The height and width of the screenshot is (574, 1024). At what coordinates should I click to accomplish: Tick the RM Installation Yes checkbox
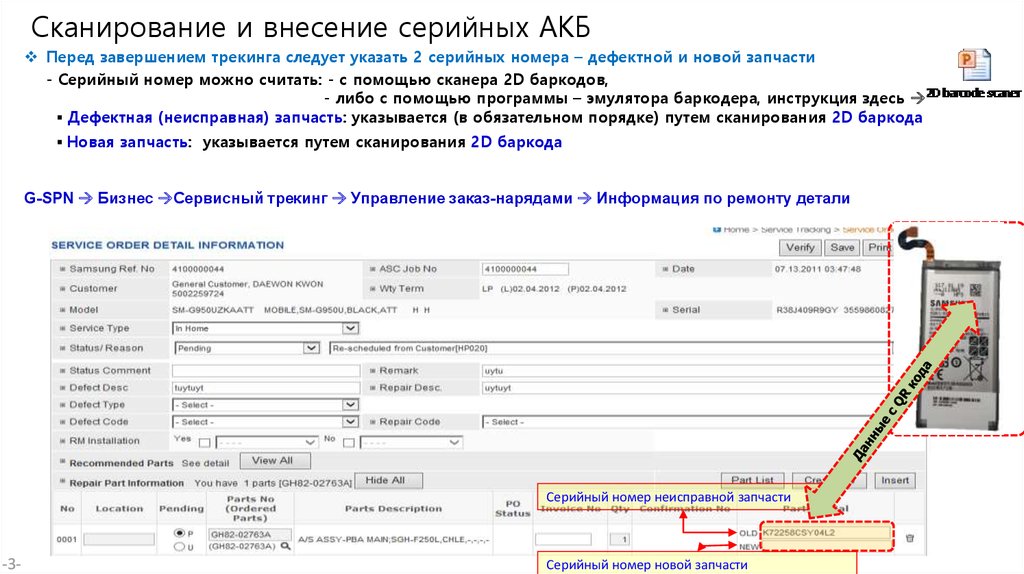[204, 442]
